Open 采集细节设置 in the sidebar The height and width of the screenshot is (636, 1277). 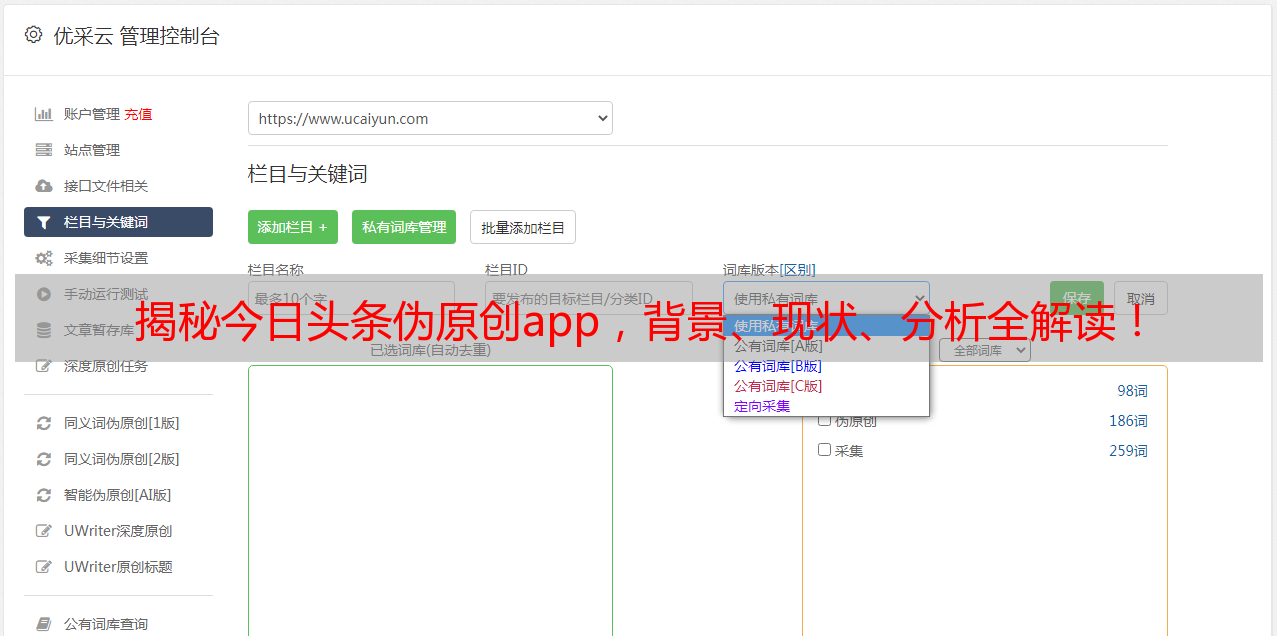click(106, 258)
